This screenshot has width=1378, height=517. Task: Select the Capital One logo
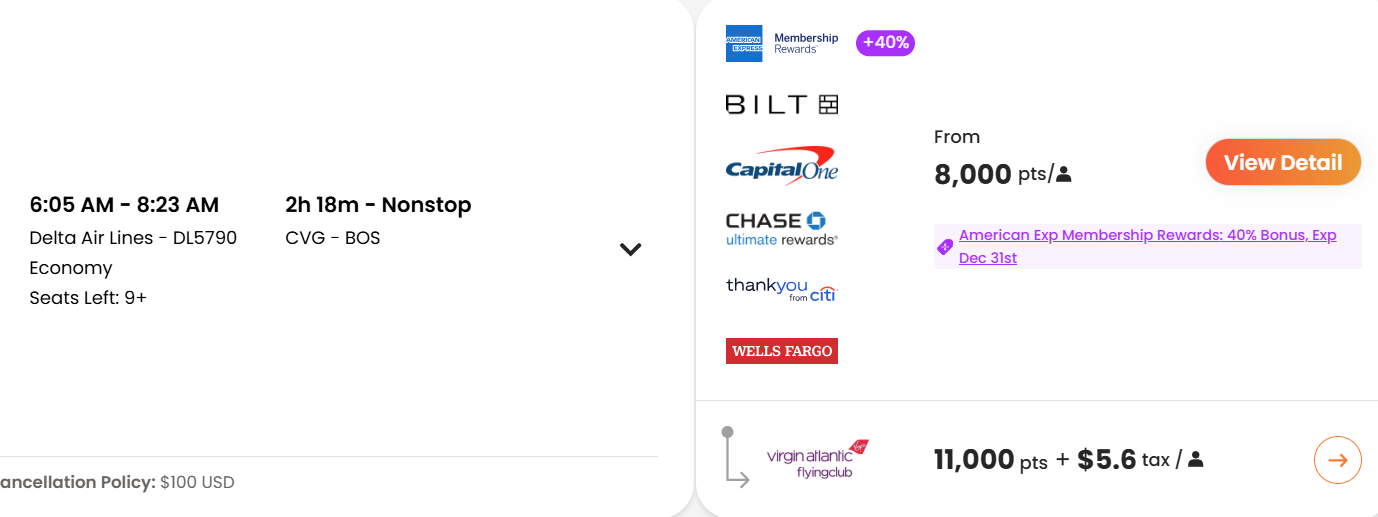click(781, 167)
